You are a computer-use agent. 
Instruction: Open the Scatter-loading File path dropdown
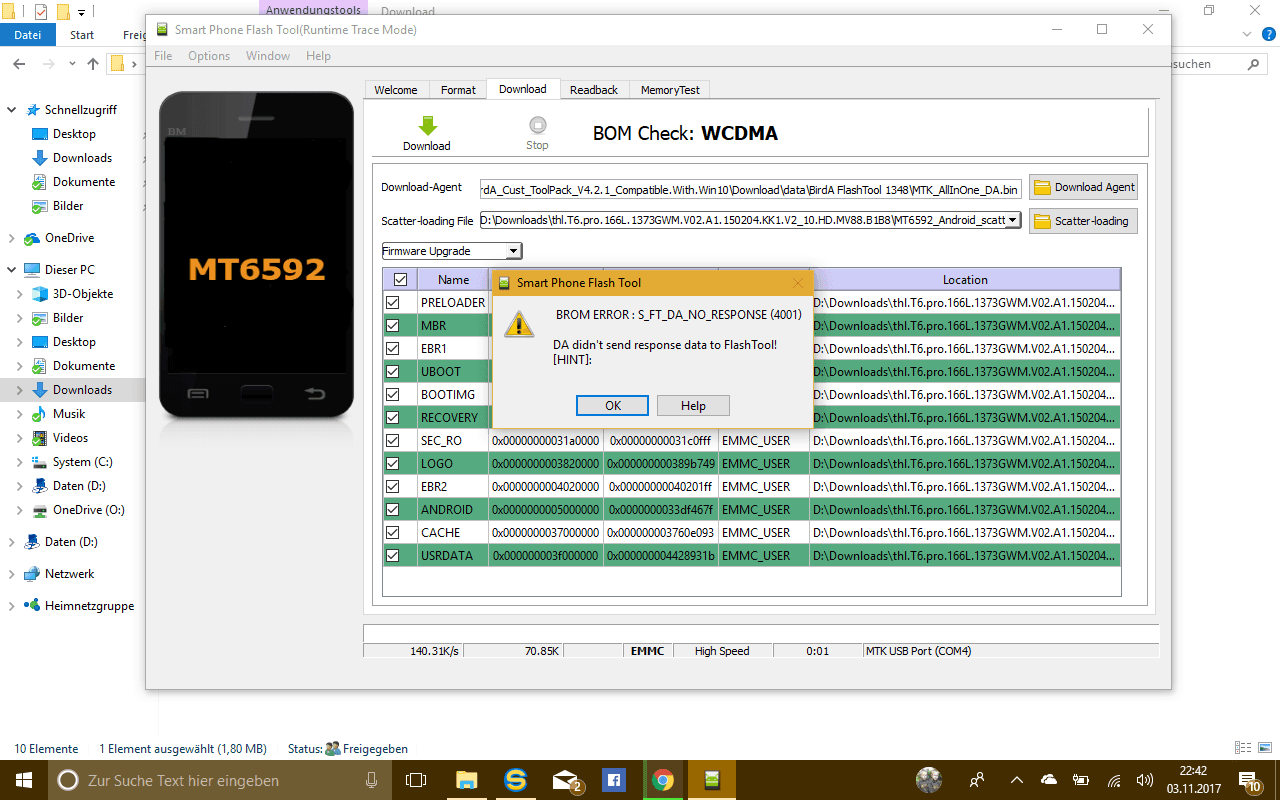(1012, 220)
